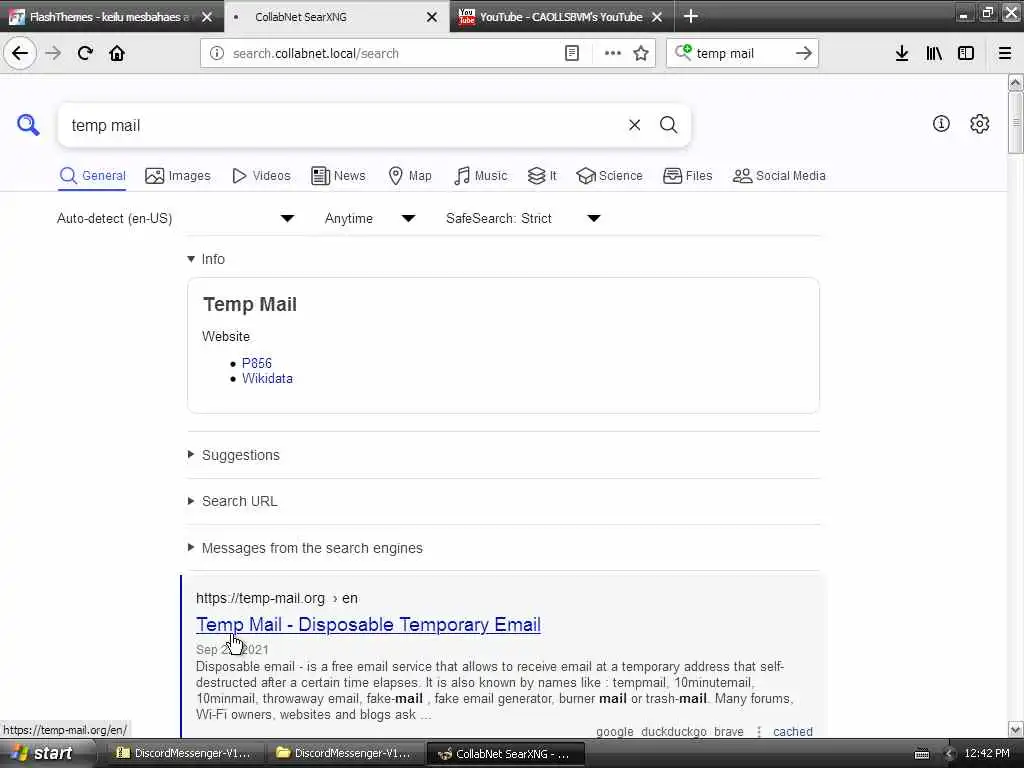Click the browser search box with temp mail
The image size is (1024, 768).
(x=741, y=53)
